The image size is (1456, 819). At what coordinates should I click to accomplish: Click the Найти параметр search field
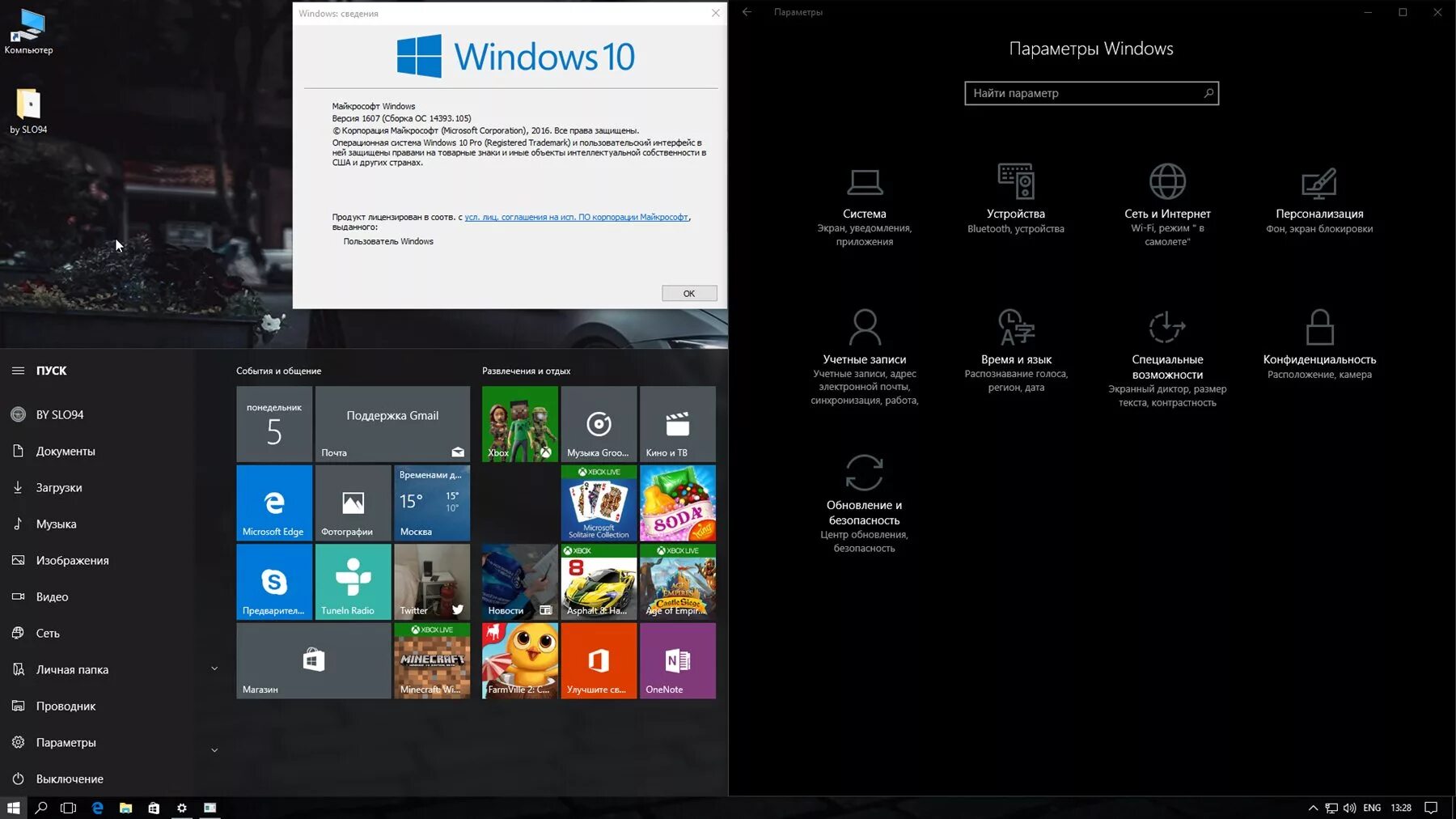click(1091, 93)
